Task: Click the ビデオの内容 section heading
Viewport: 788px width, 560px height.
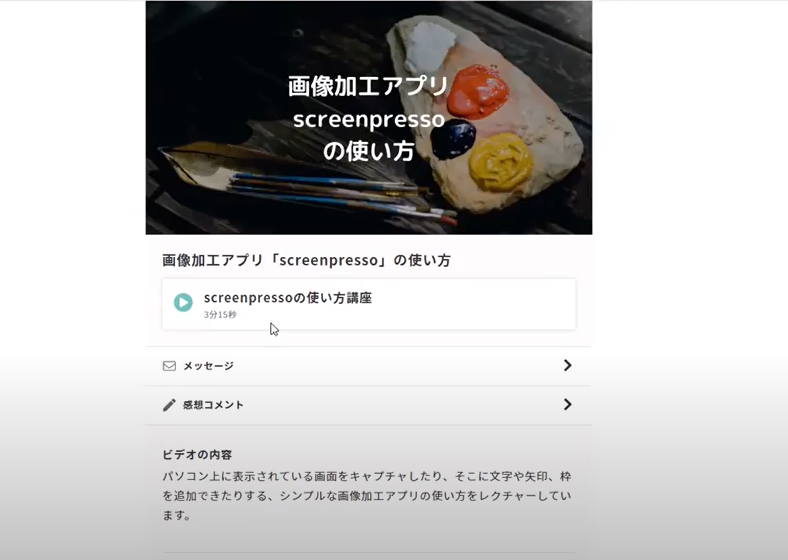Action: coord(197,455)
